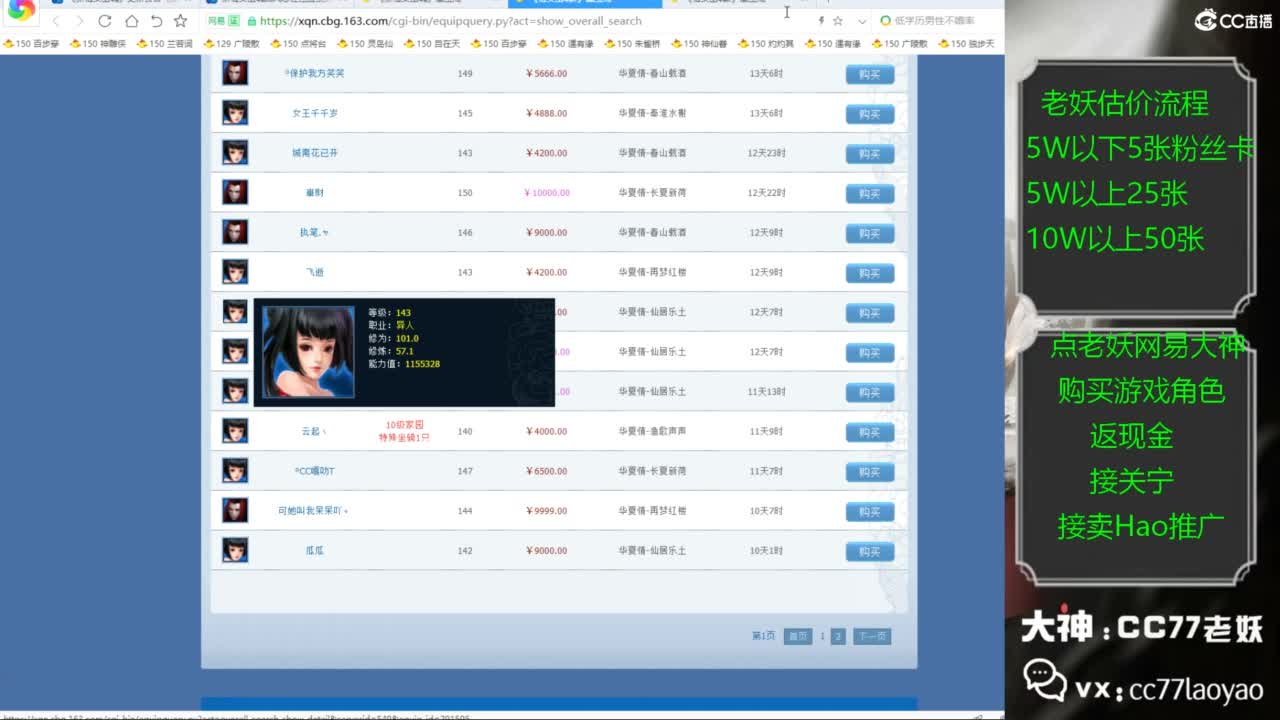Open the character name in the ¥5666.00 row

tap(314, 73)
